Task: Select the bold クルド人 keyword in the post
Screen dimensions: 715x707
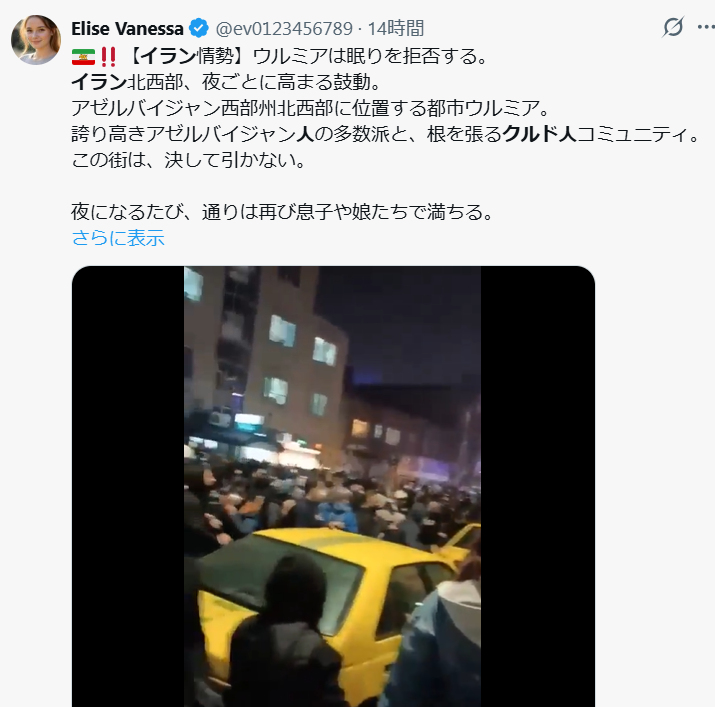Action: coord(539,134)
